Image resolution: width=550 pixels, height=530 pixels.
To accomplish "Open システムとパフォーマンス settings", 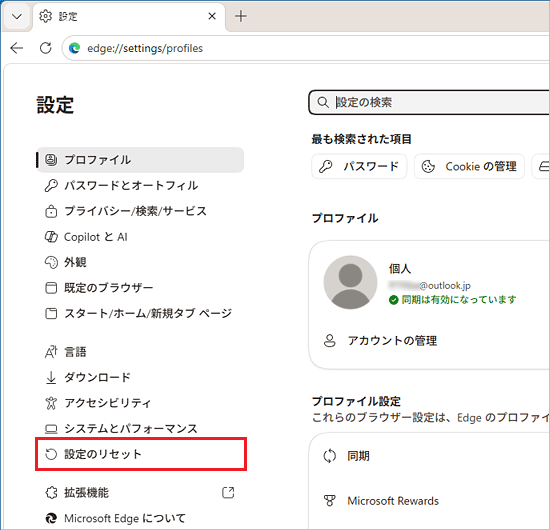I will [x=140, y=428].
